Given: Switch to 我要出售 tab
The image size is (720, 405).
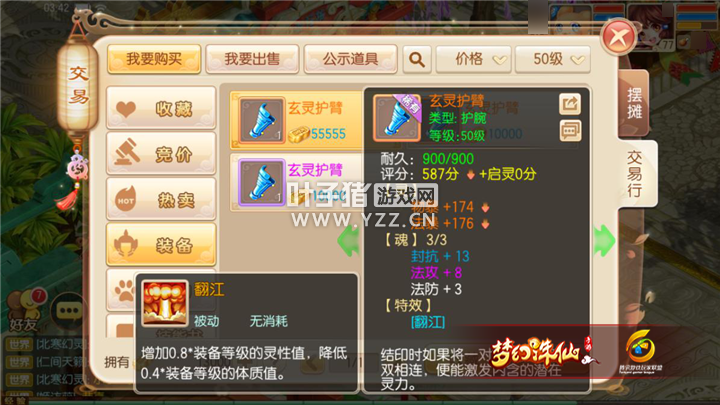Looking at the screenshot, I should point(252,59).
